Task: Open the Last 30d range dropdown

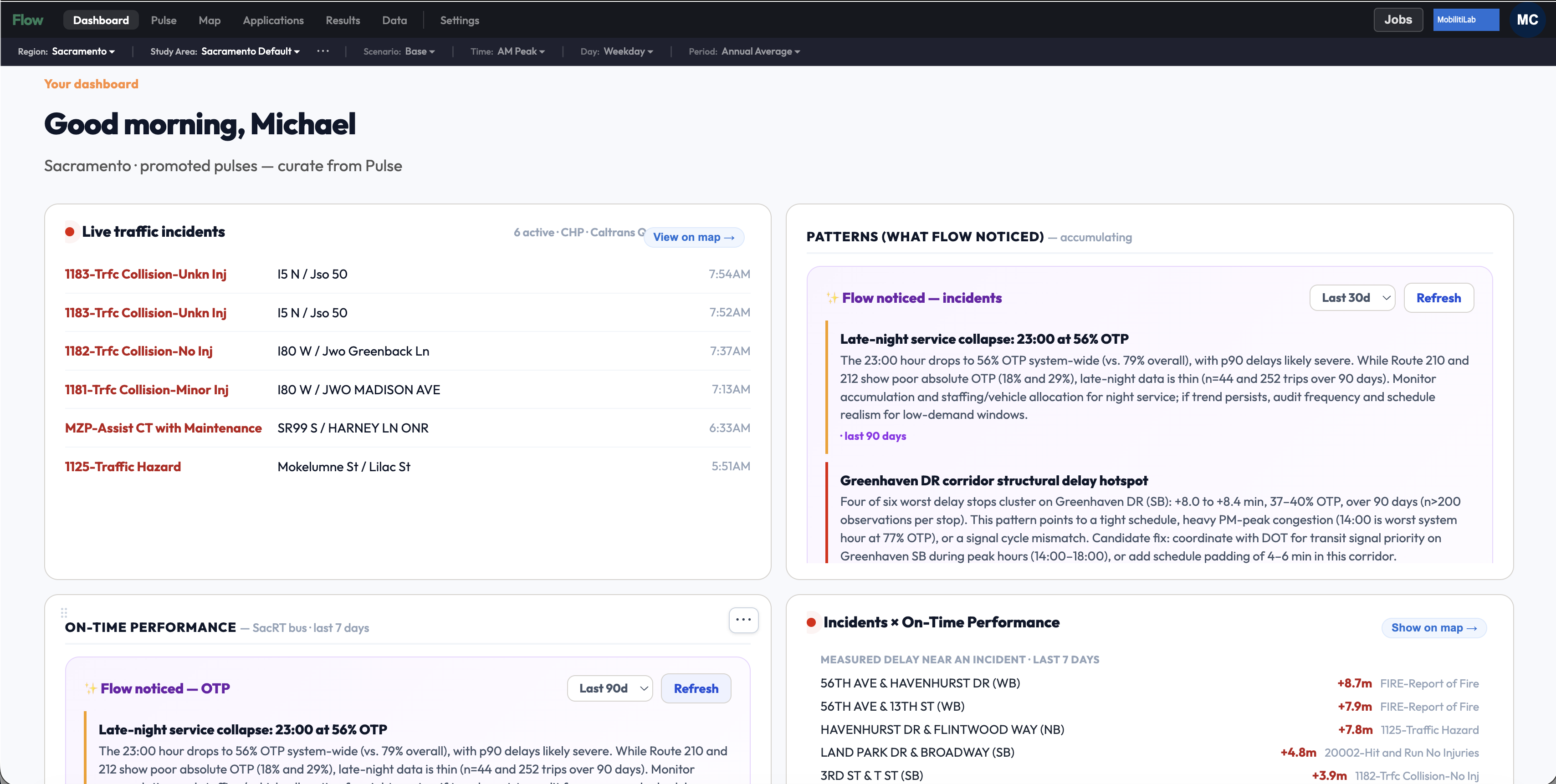Action: click(1352, 298)
